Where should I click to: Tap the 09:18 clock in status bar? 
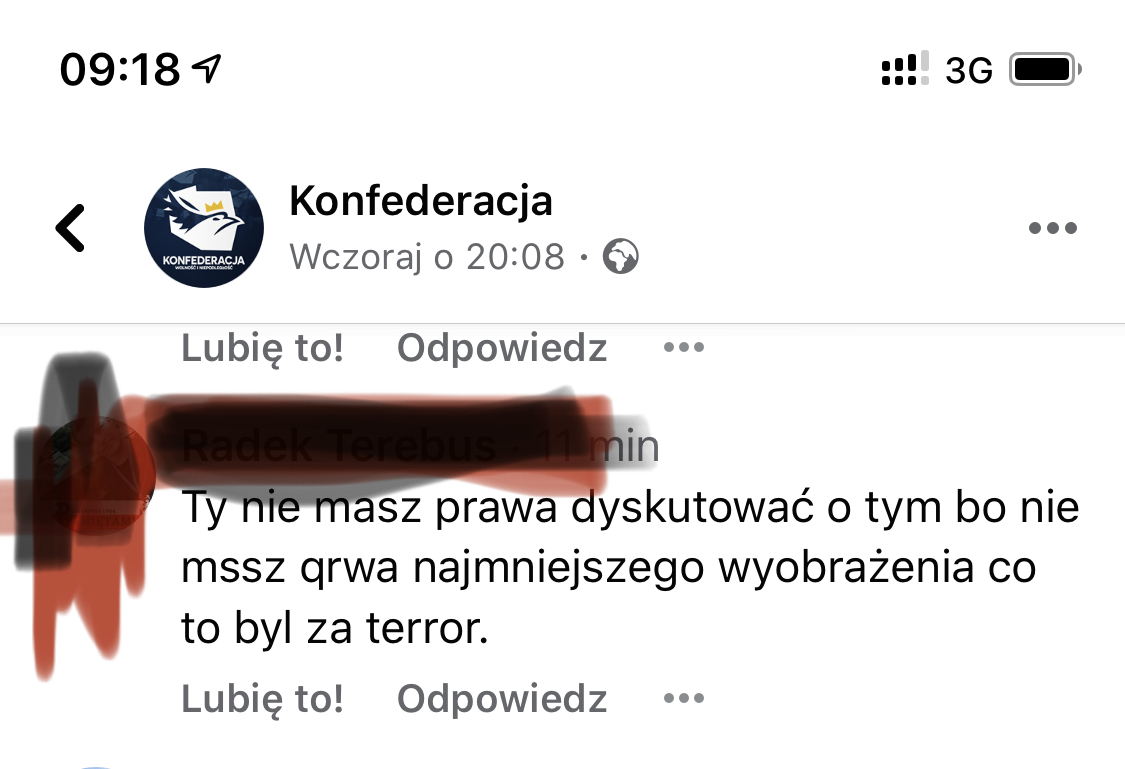(120, 70)
